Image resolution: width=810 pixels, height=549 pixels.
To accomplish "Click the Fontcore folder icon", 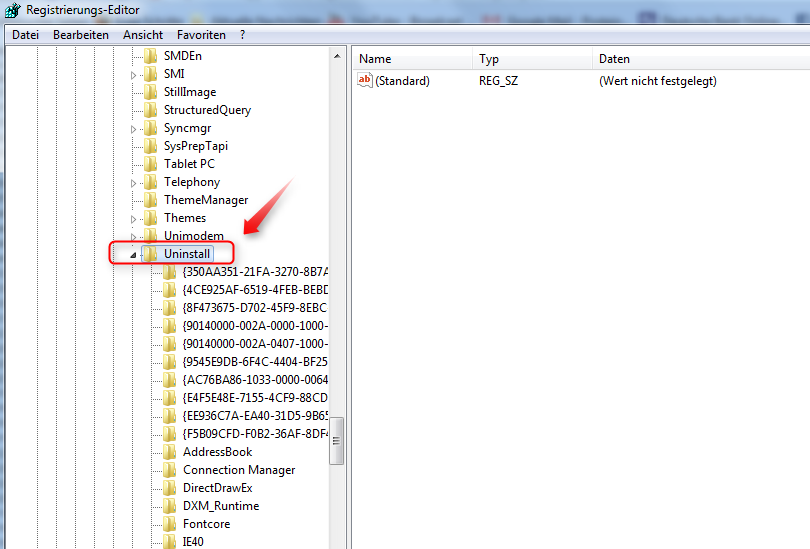I will click(169, 524).
